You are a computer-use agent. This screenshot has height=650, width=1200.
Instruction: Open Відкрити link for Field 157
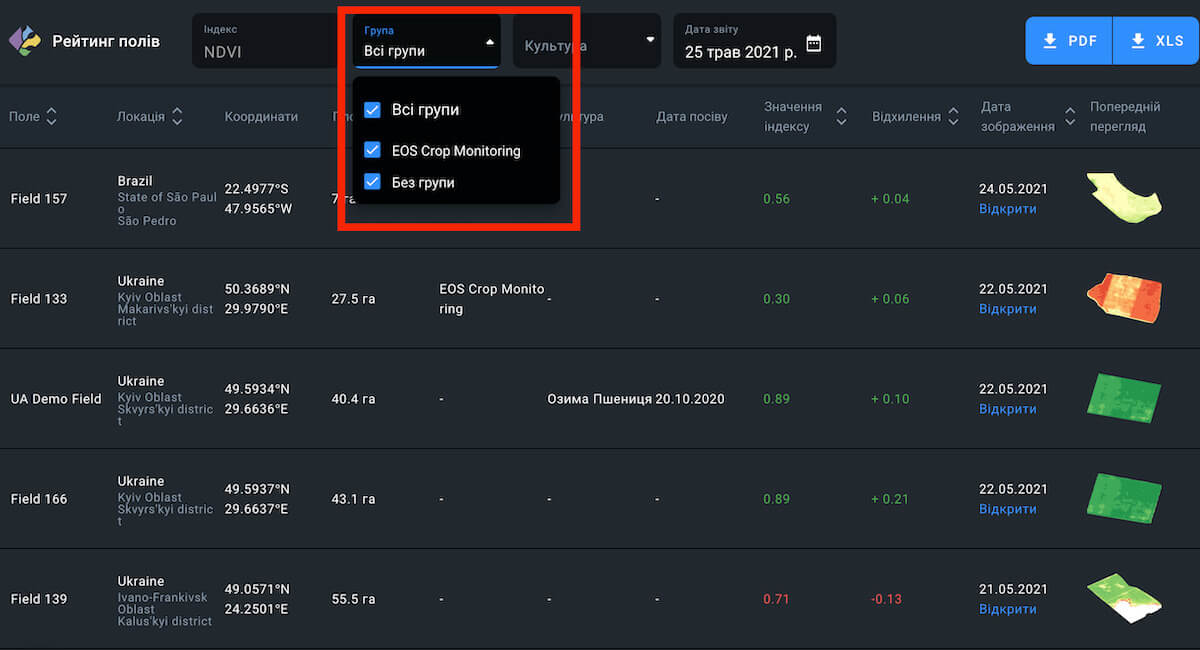(1007, 209)
